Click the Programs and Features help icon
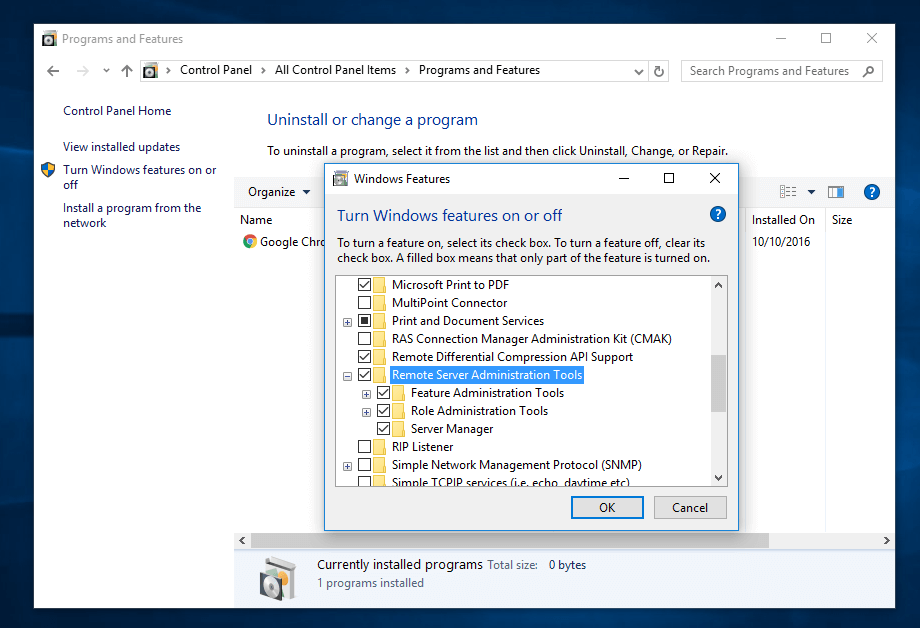 (x=871, y=191)
